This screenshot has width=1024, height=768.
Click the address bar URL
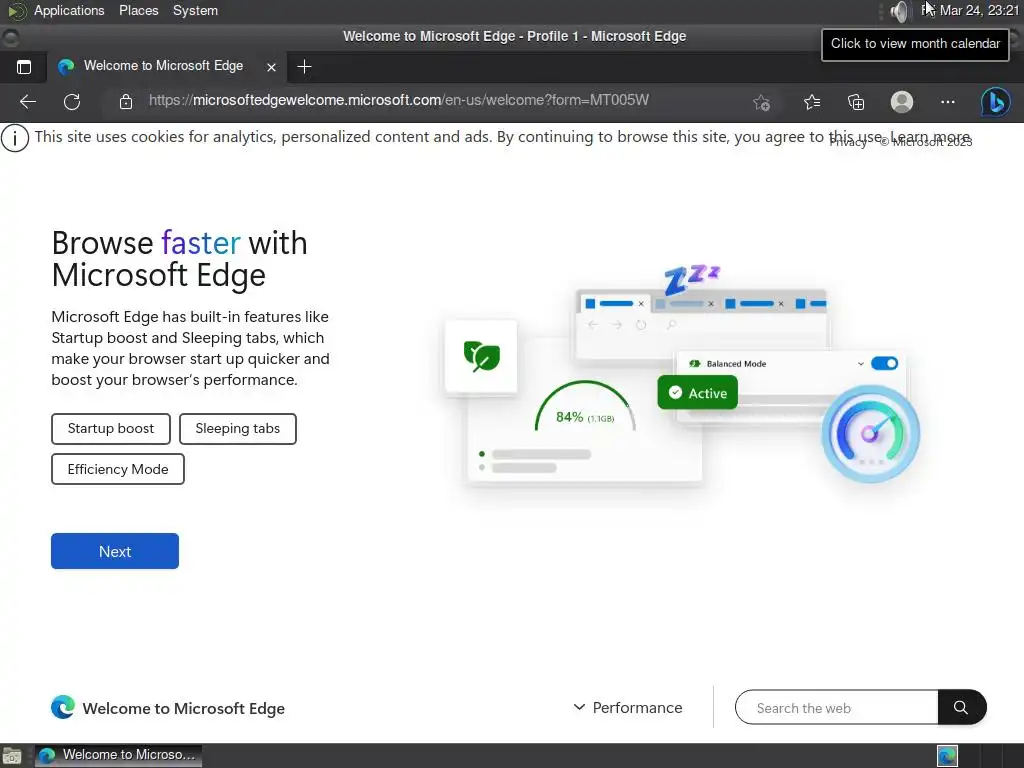(x=398, y=101)
